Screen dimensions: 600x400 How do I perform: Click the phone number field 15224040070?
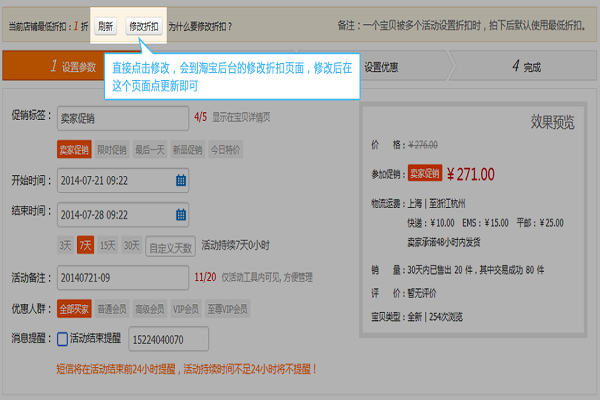pyautogui.click(x=168, y=339)
